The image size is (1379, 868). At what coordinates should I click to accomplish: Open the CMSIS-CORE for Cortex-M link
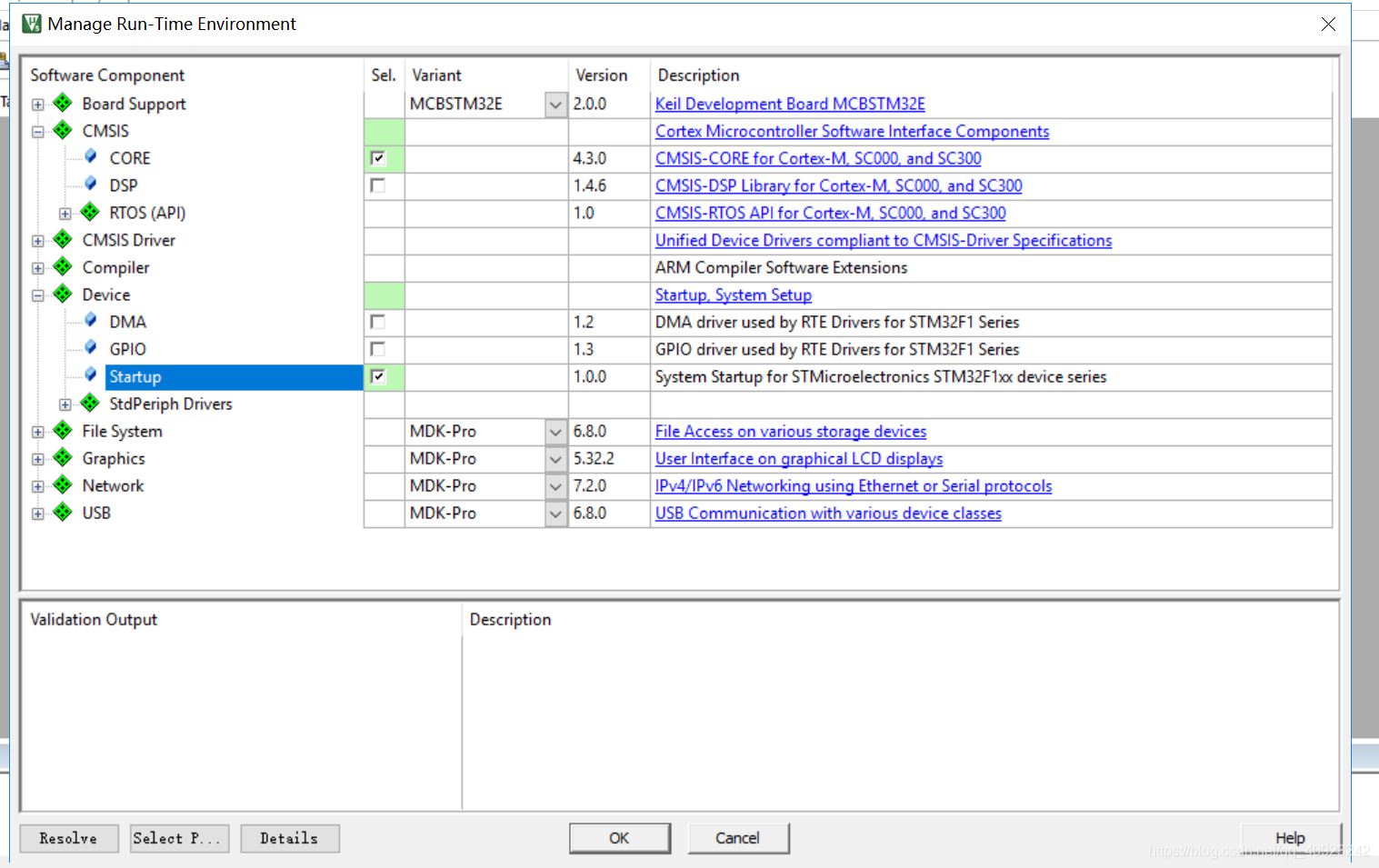(818, 158)
